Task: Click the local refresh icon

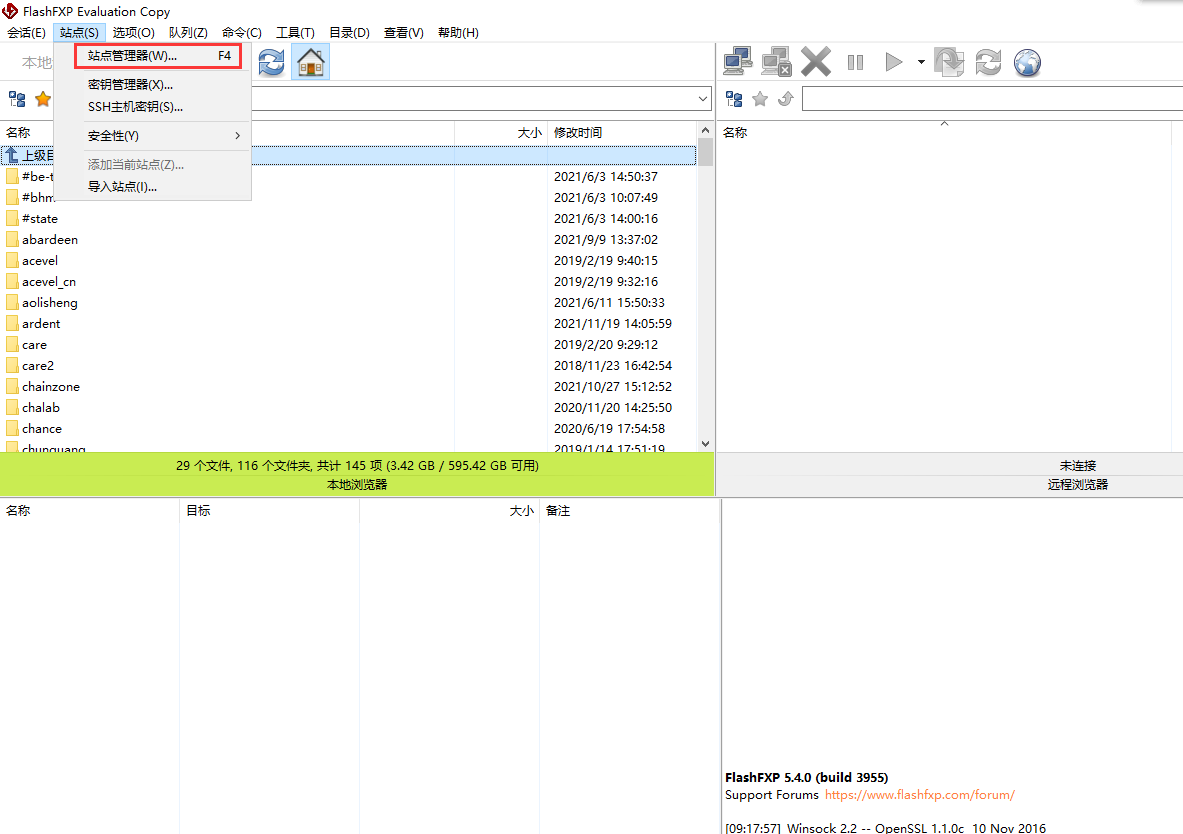Action: pos(271,63)
